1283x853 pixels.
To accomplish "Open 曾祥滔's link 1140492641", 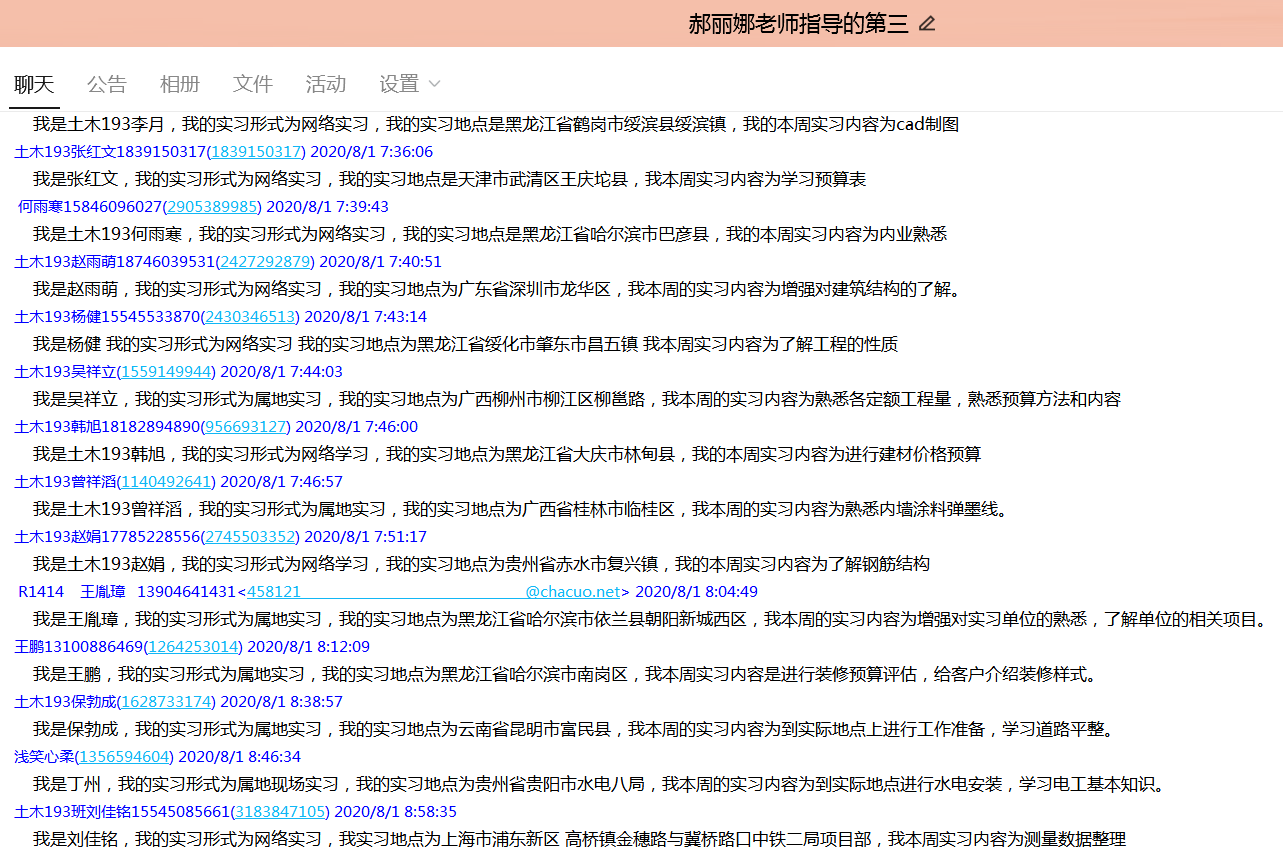I will [166, 482].
